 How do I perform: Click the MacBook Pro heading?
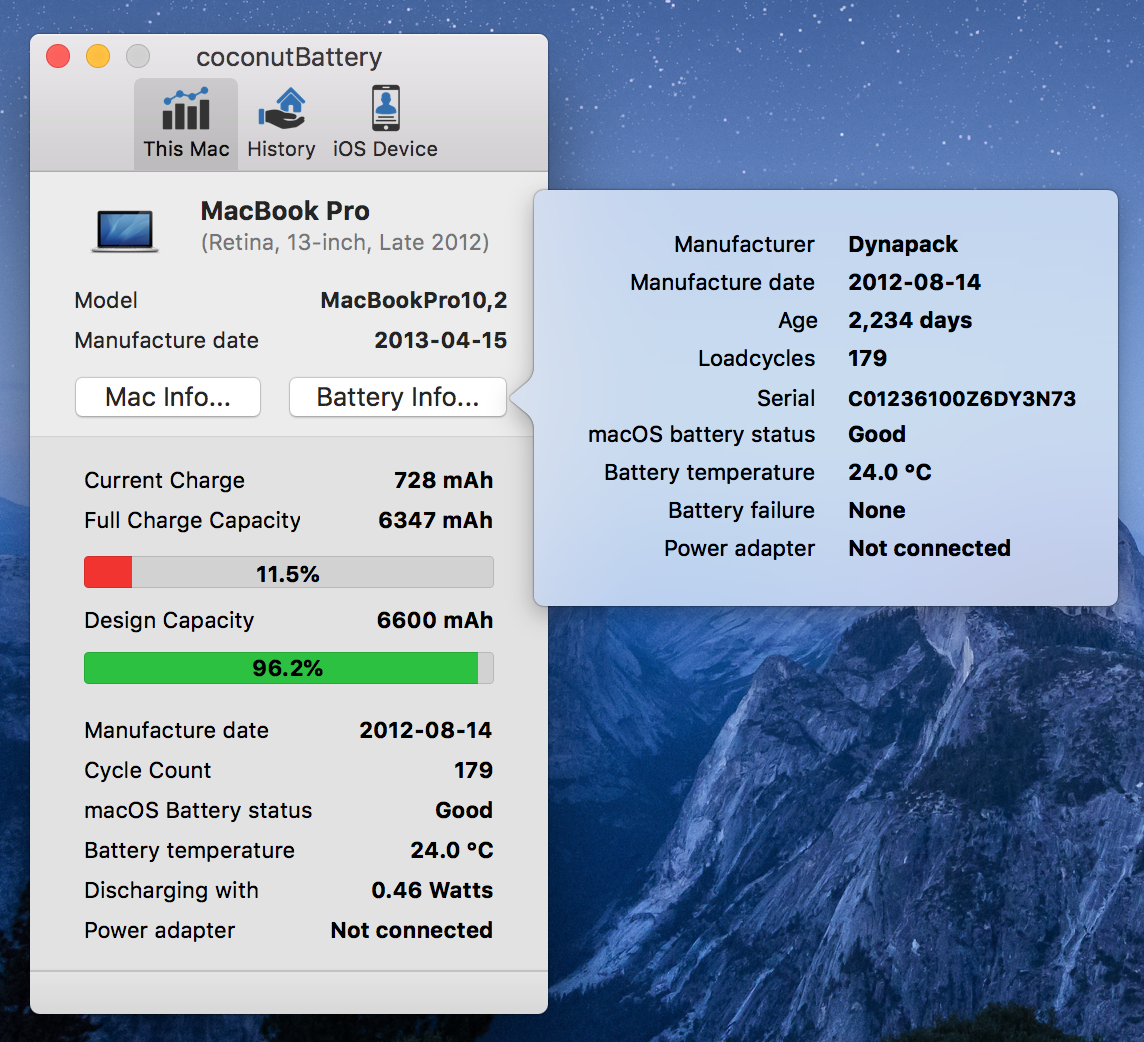click(x=285, y=211)
